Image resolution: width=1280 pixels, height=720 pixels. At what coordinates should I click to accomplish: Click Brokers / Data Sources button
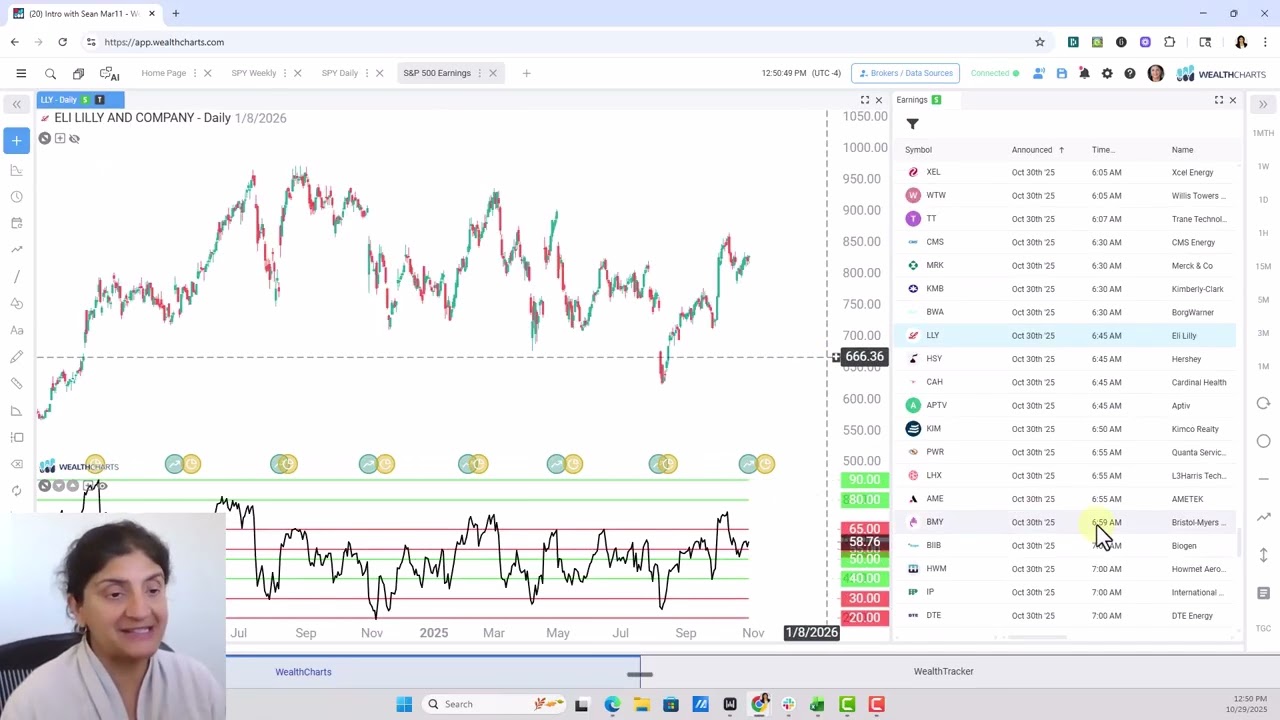click(x=906, y=73)
